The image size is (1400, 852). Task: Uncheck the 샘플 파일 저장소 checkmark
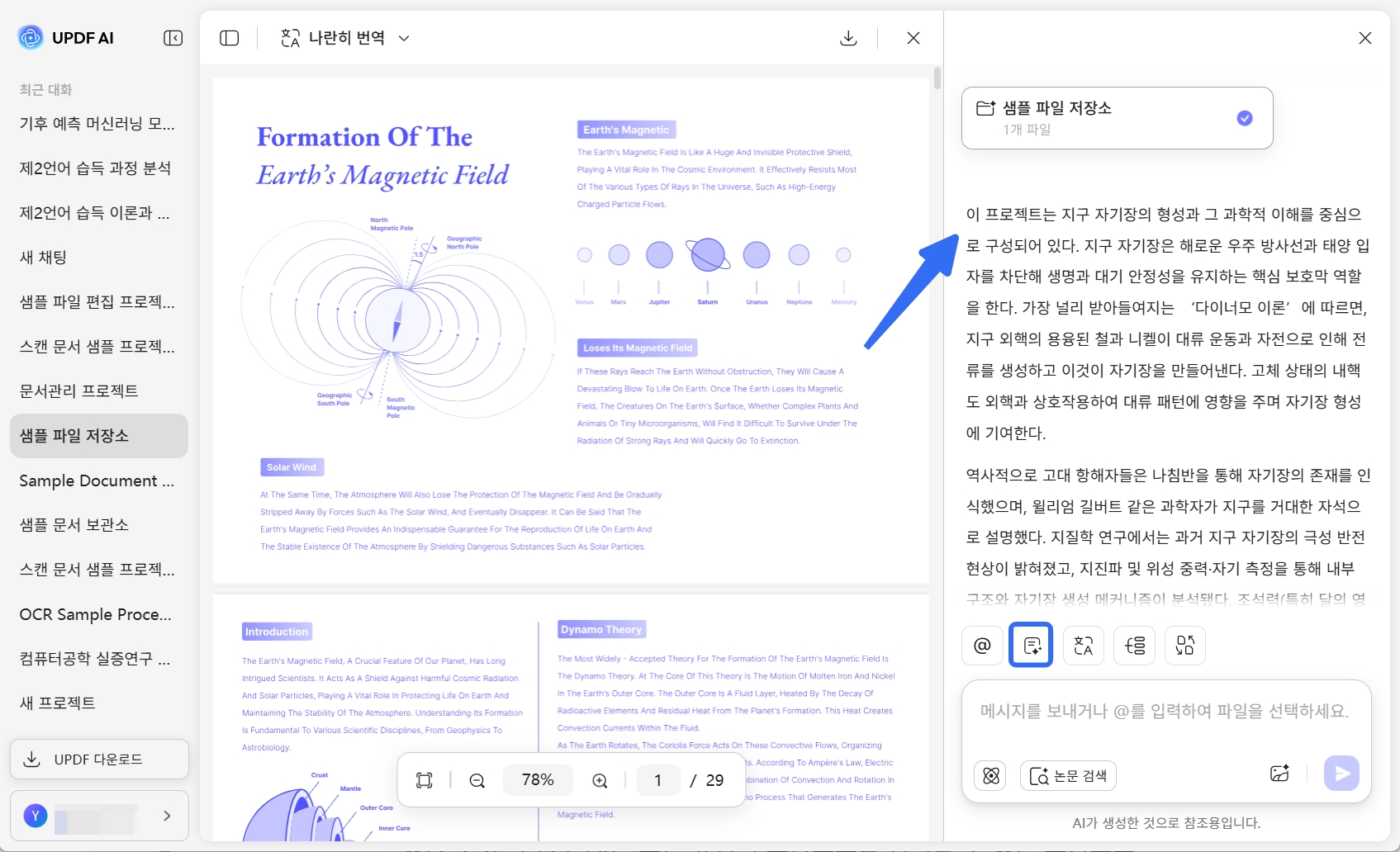point(1245,118)
